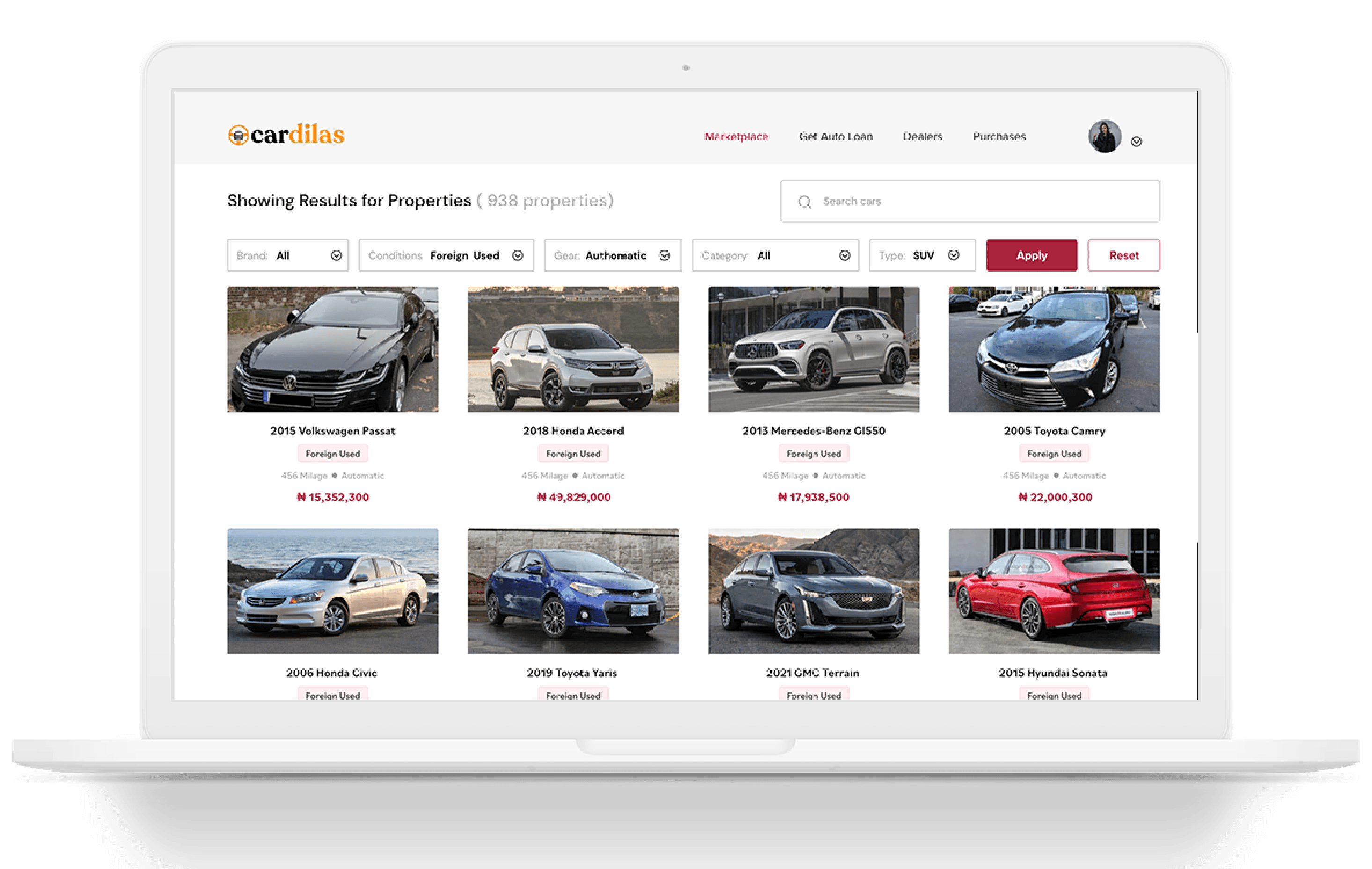
Task: Apply the selected filters
Action: [x=1031, y=255]
